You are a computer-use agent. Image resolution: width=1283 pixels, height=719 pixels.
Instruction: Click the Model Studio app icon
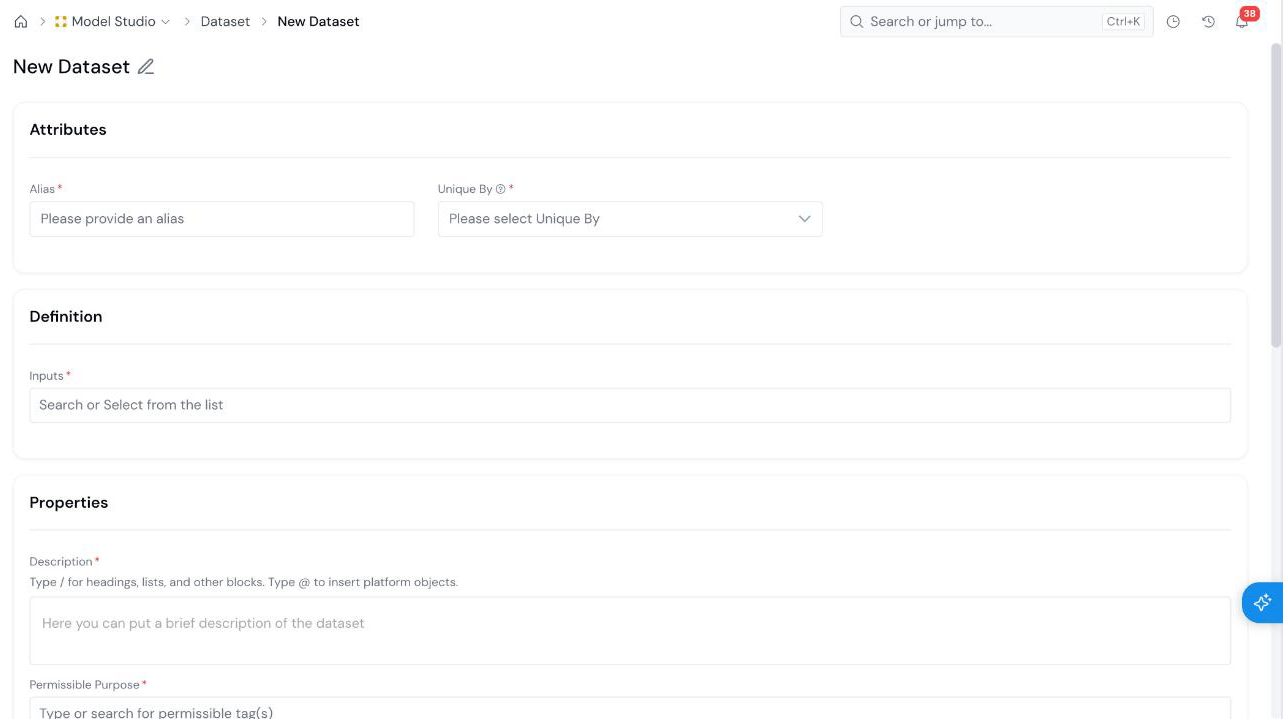point(61,21)
